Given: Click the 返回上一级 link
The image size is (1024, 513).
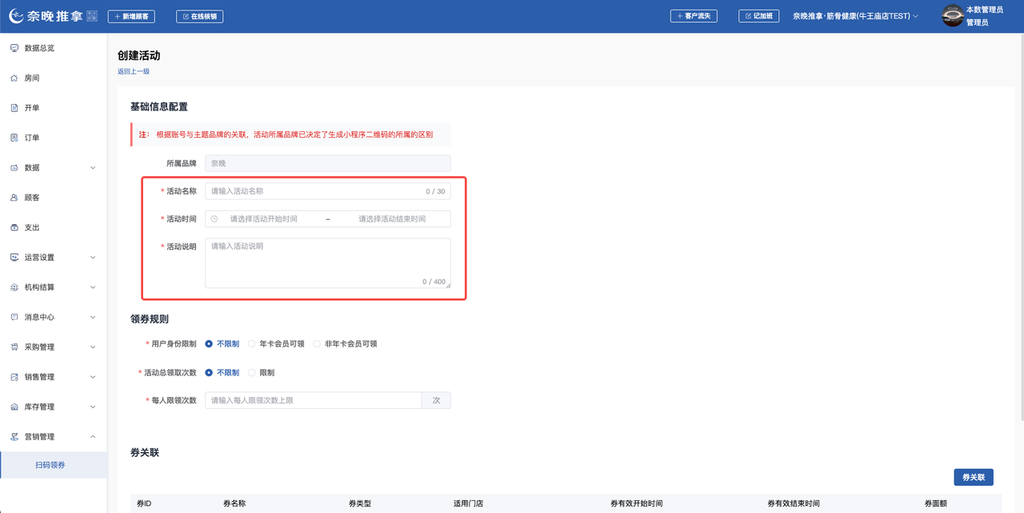Looking at the screenshot, I should 133,71.
